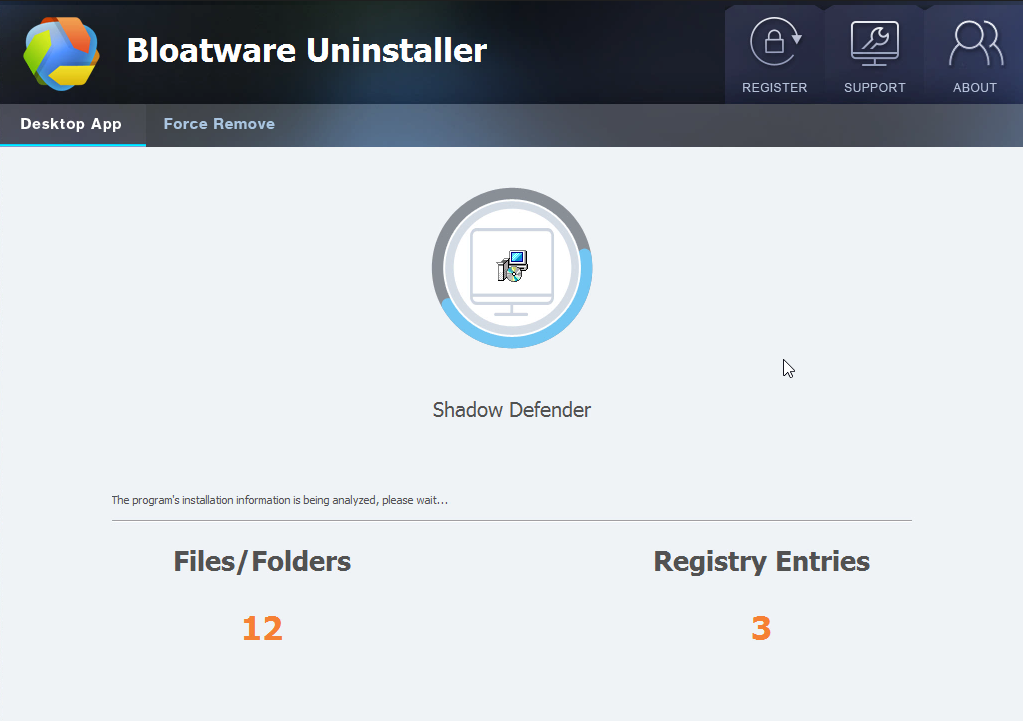Click the Shadow Defender installer icon
The height and width of the screenshot is (721, 1023).
(512, 266)
